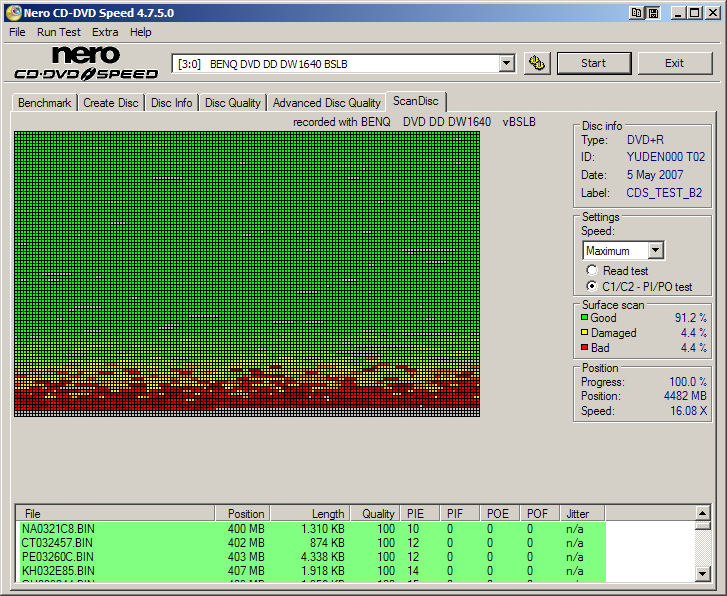727x596 pixels.
Task: Click the surface scan block map
Action: [247, 274]
